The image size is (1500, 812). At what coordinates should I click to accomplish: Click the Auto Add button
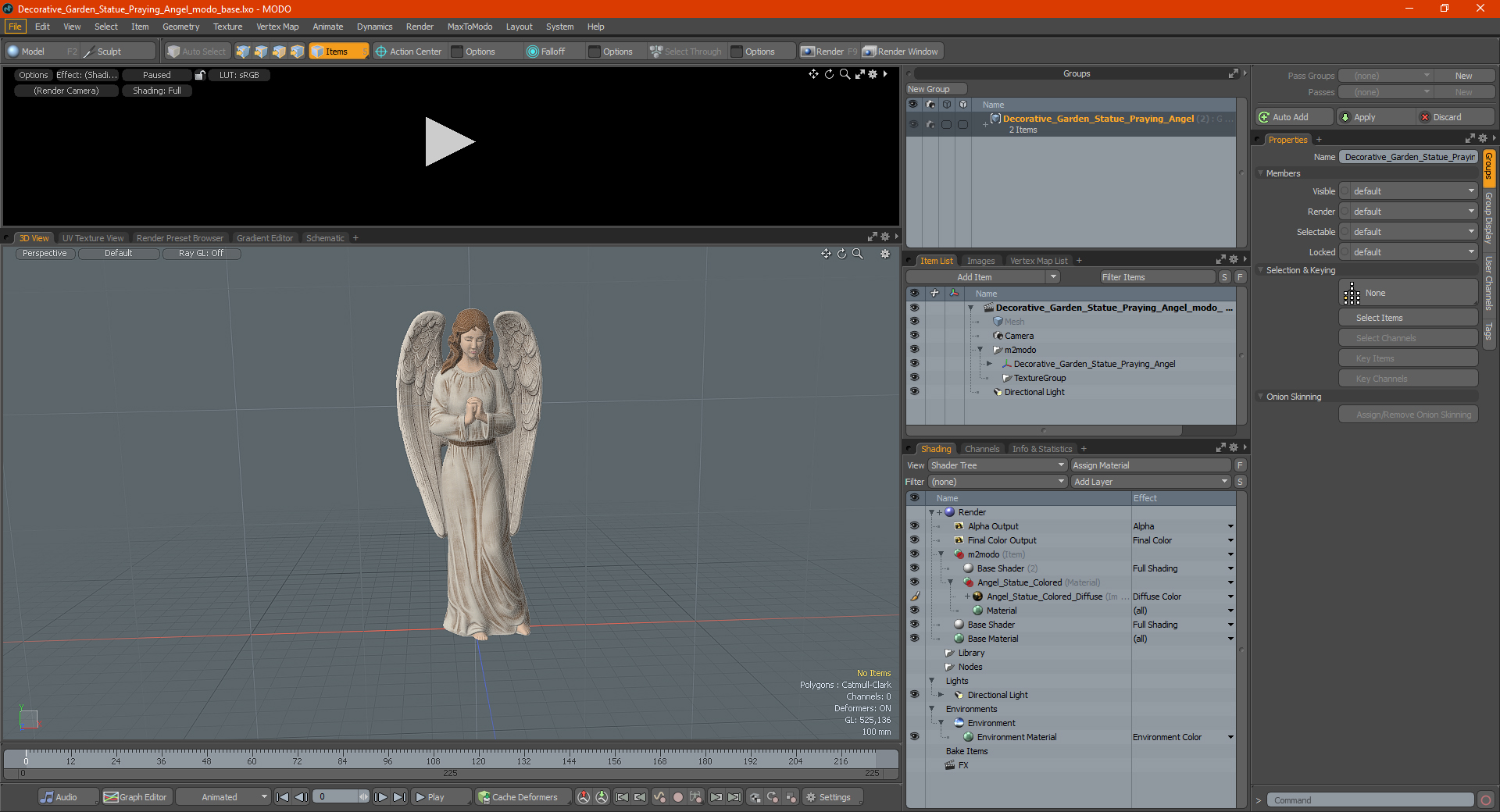(x=1294, y=117)
